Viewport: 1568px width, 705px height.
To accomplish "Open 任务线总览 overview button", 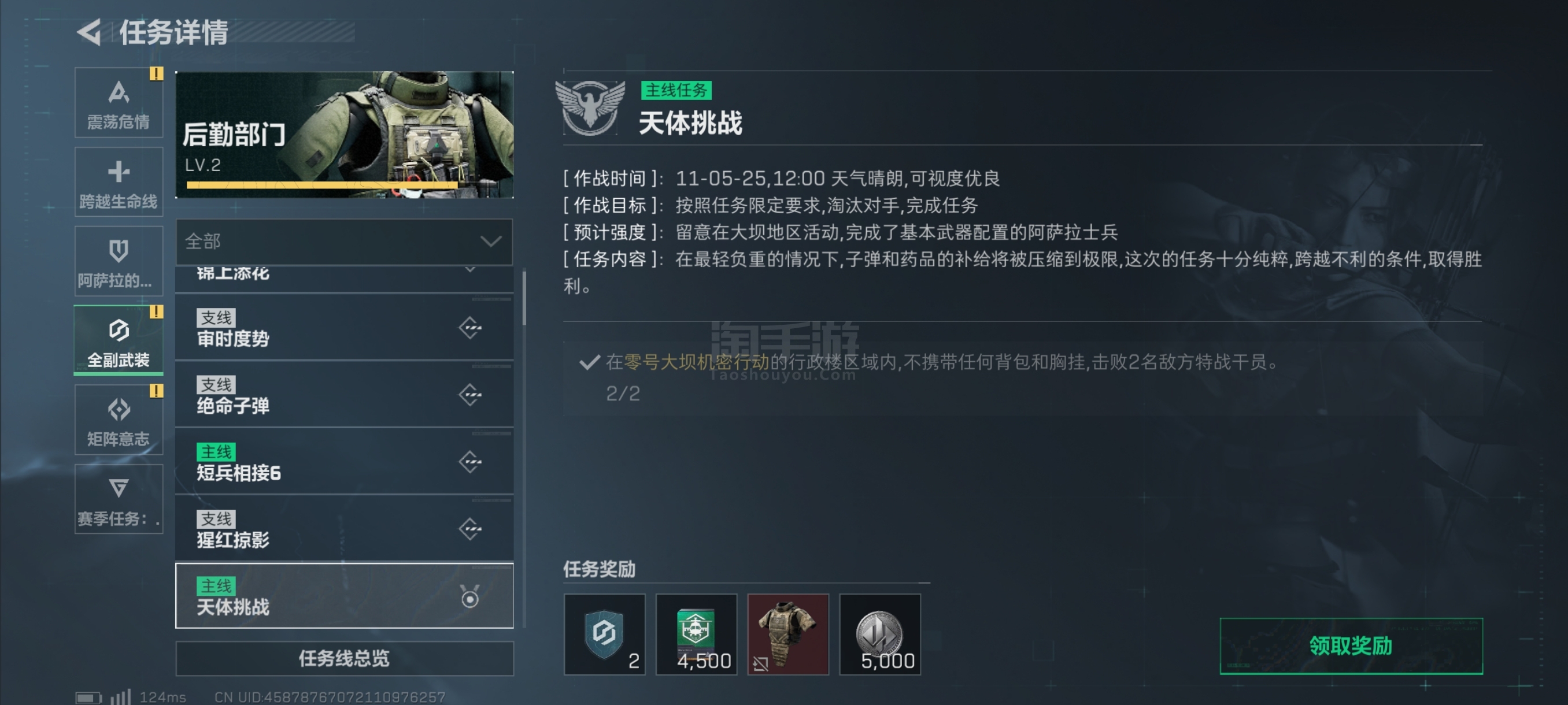I will (x=345, y=658).
